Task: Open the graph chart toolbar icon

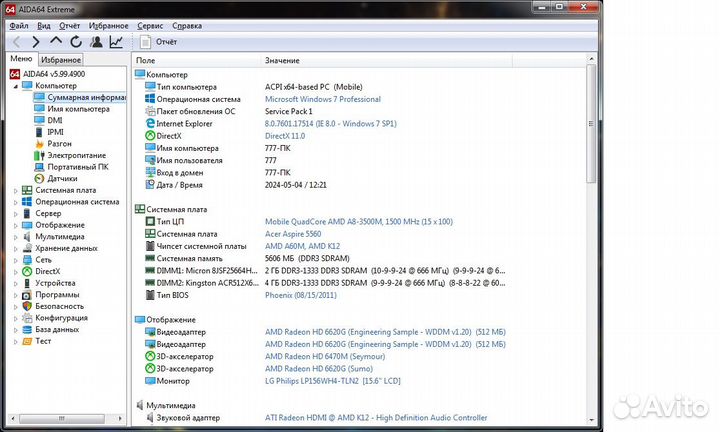Action: point(116,42)
